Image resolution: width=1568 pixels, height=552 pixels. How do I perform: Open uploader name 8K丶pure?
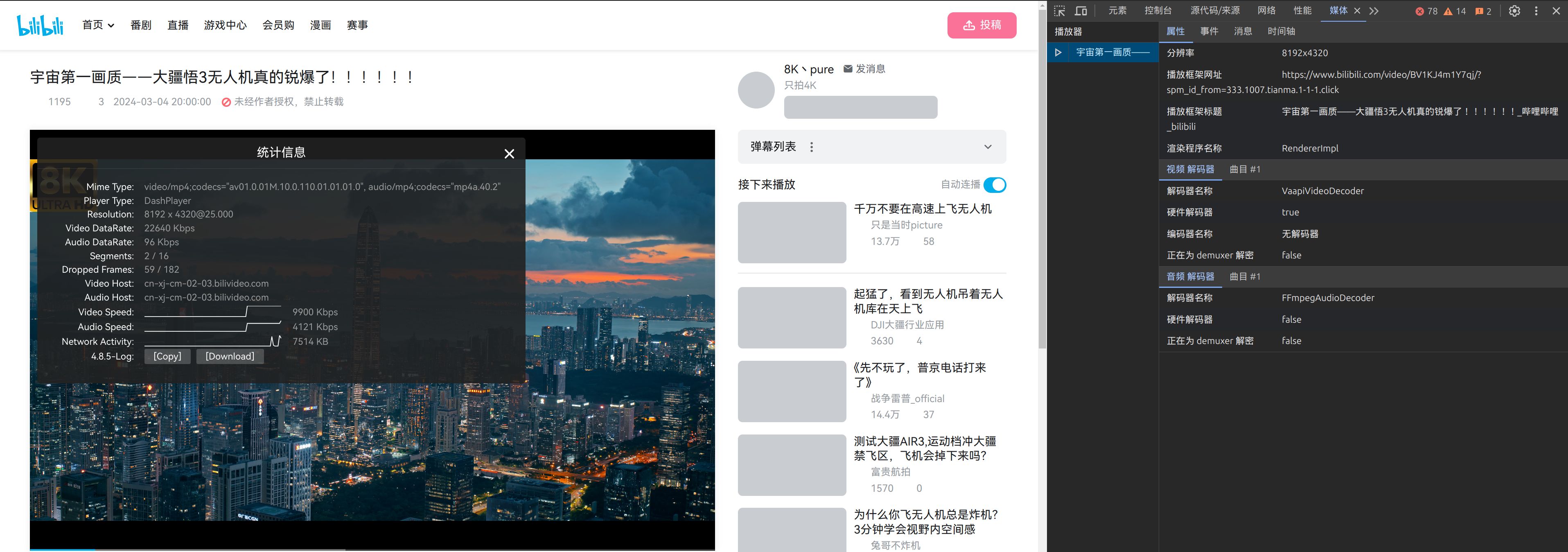808,70
